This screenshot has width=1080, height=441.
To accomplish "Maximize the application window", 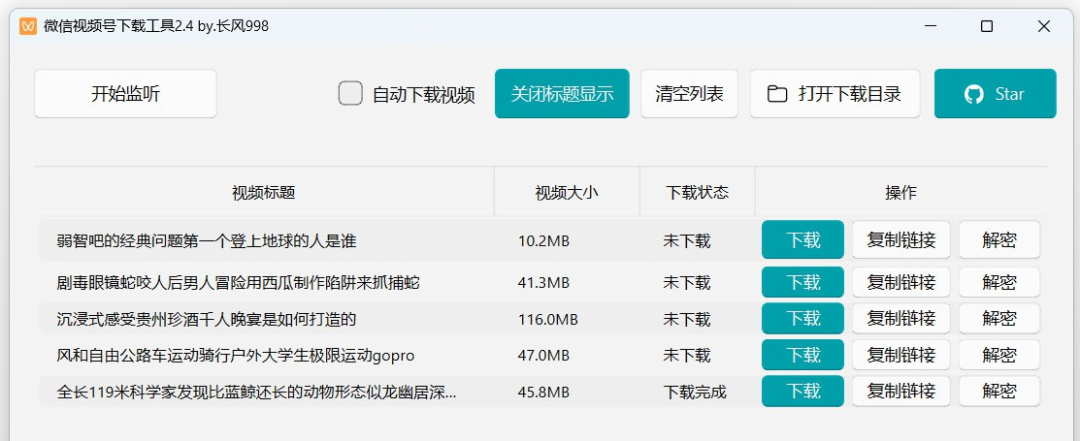I will tap(986, 27).
